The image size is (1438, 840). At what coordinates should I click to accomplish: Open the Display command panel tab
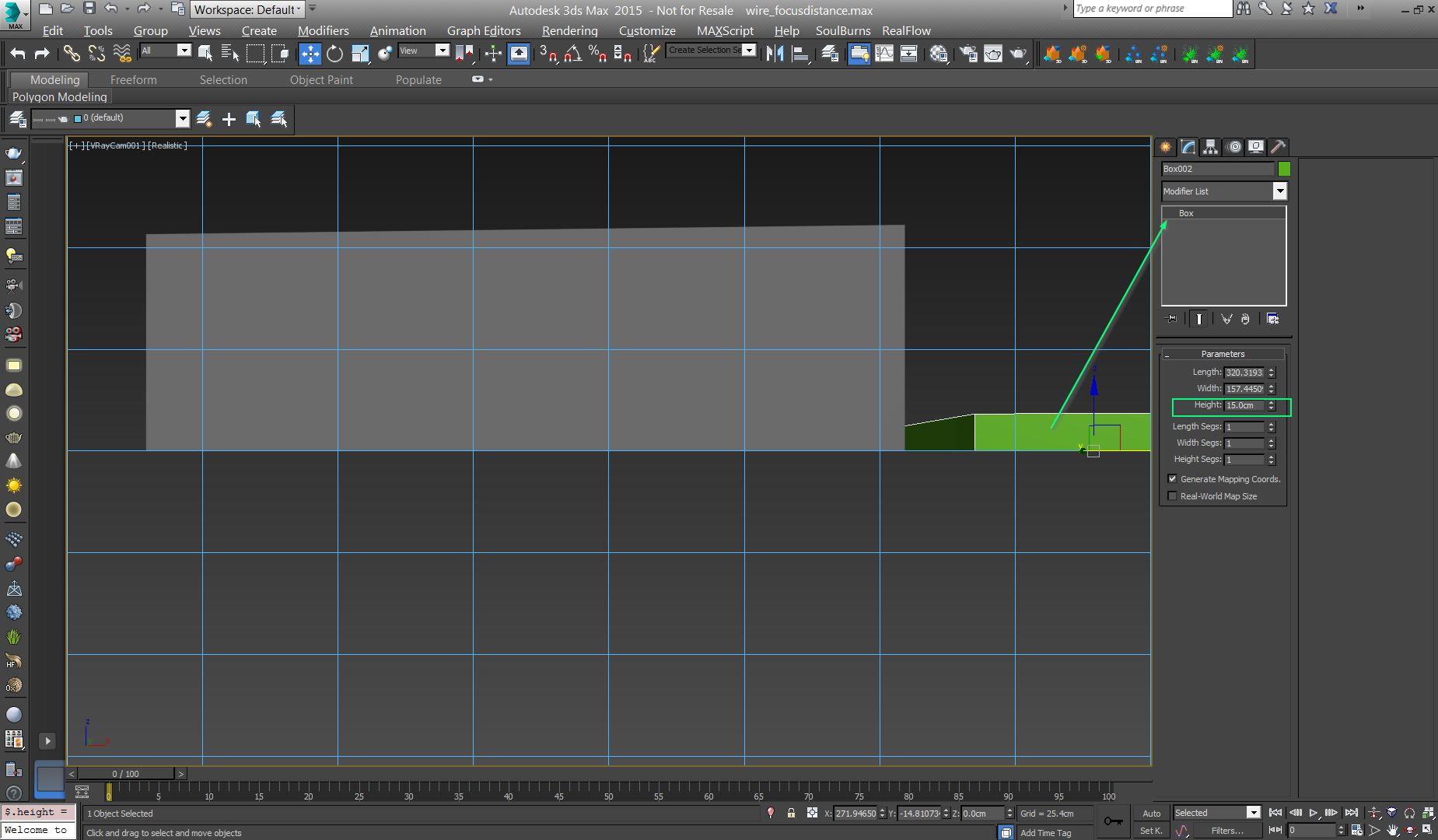click(x=1256, y=147)
